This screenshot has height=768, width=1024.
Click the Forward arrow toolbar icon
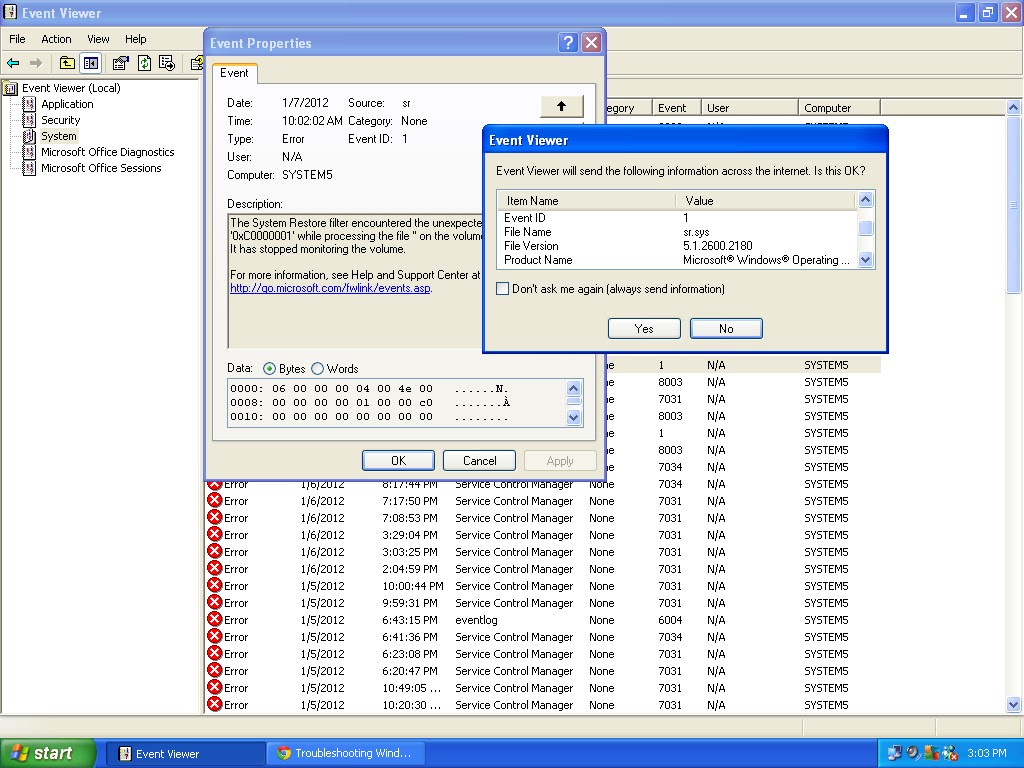pyautogui.click(x=36, y=63)
